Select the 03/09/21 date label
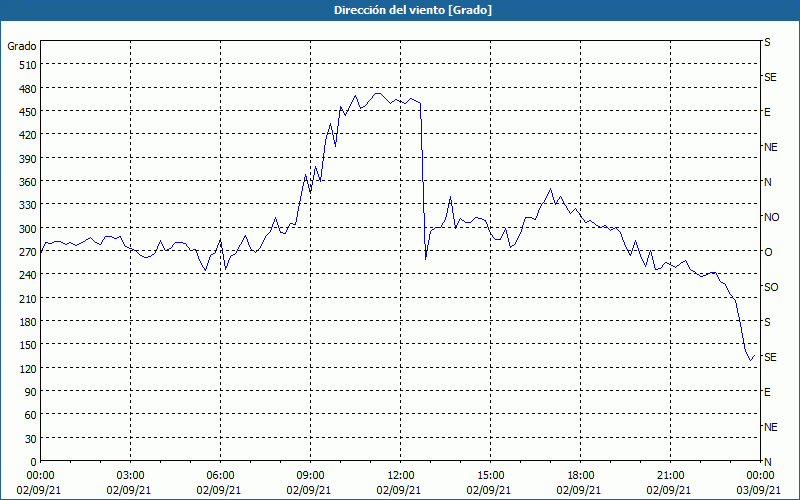The image size is (800, 500). [759, 490]
